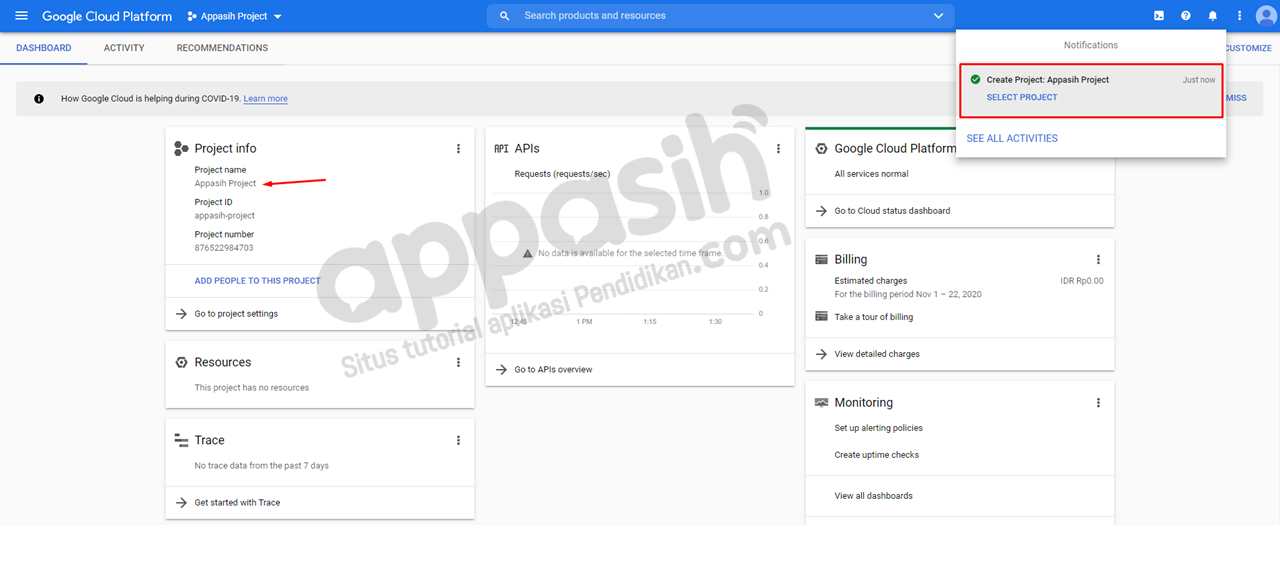
Task: Click Add People to This Project
Action: (x=257, y=281)
